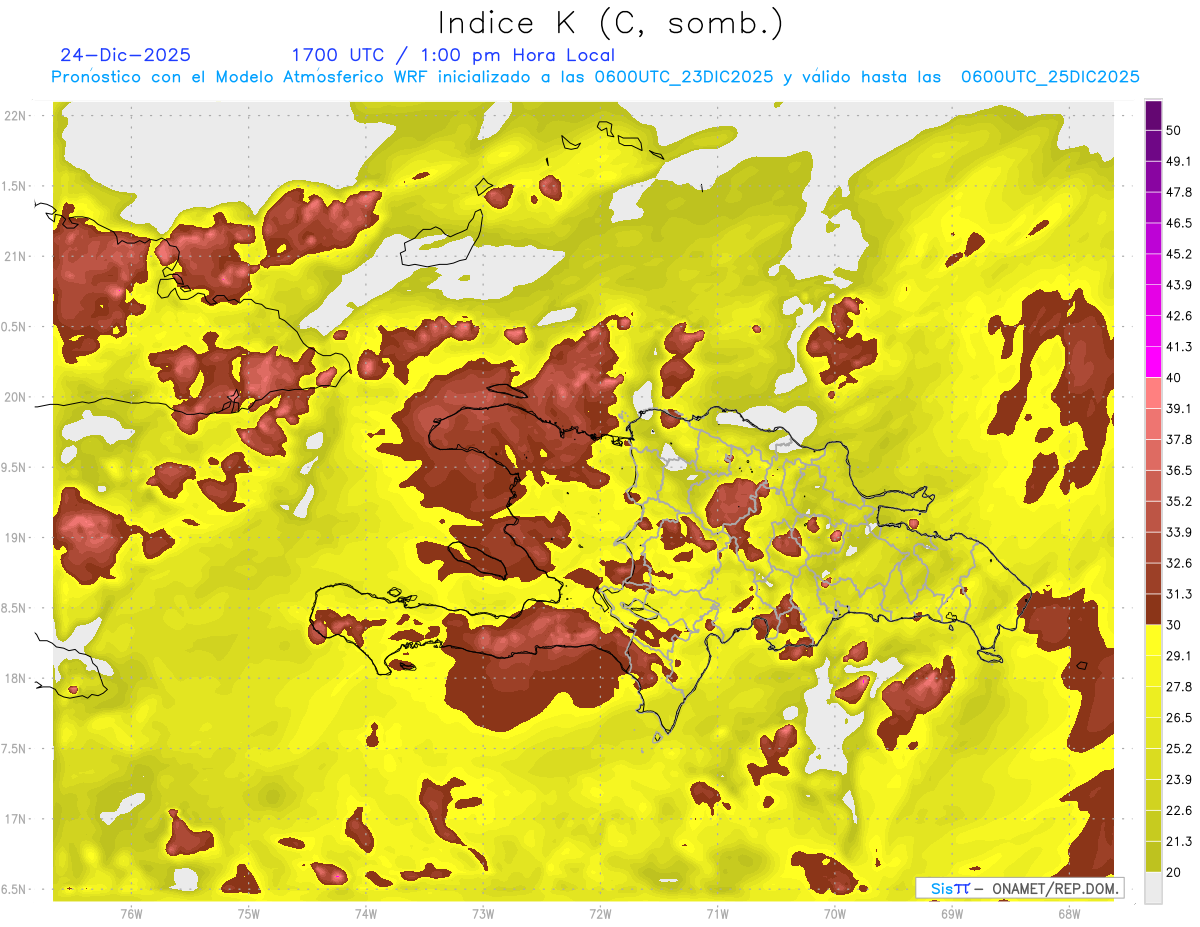Screen dimensions: 1200x927
Task: Click the "9.5N" latitude label
Action: [13, 467]
